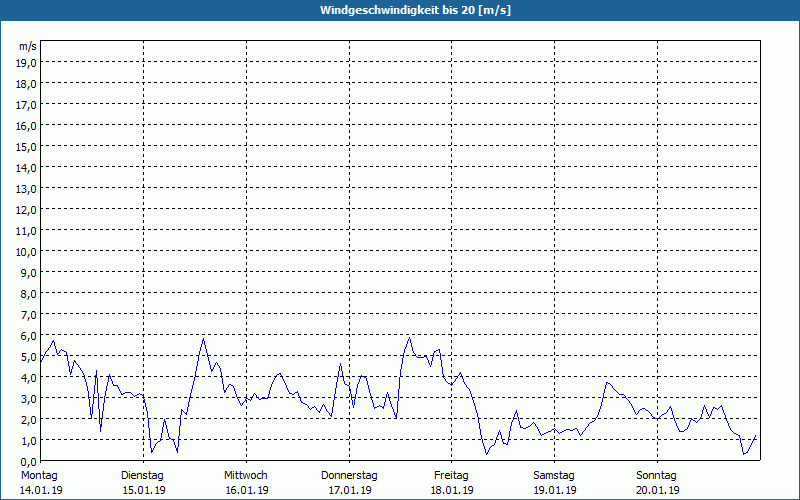Select the 'Samstag' day label
Image resolution: width=800 pixels, height=500 pixels.
[554, 476]
